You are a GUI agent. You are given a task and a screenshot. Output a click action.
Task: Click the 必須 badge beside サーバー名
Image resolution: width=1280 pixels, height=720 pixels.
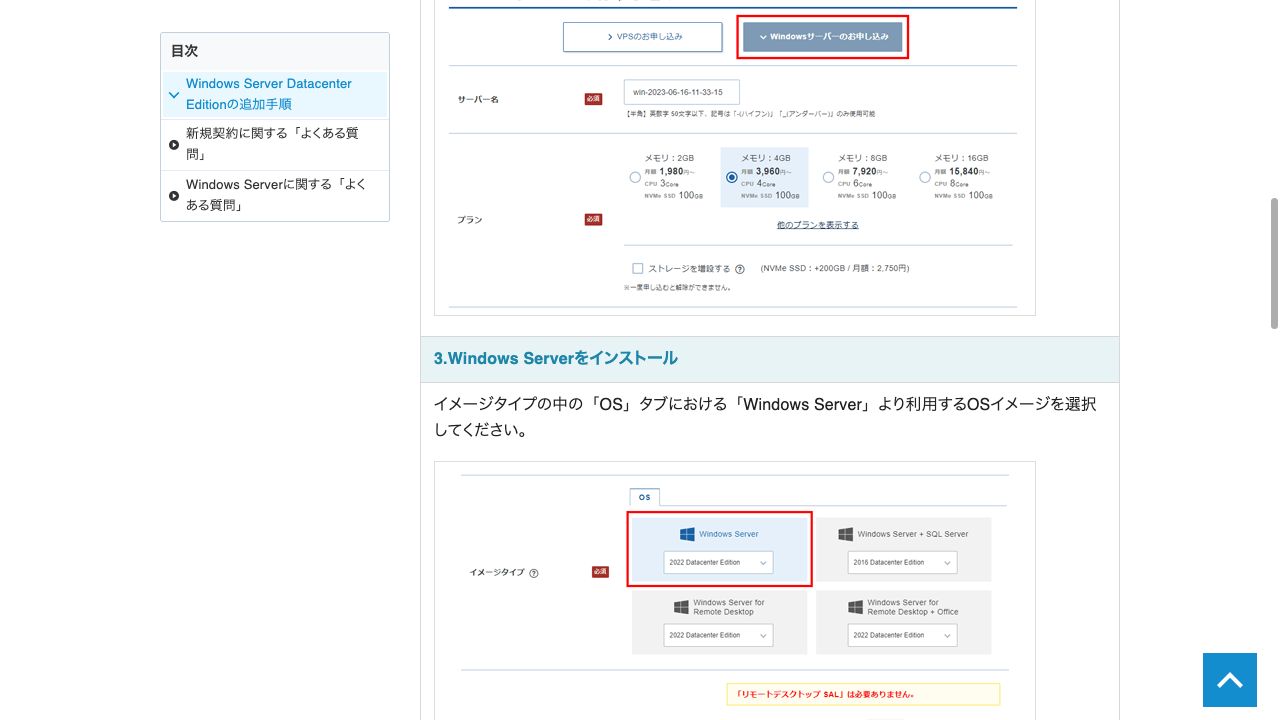pyautogui.click(x=593, y=99)
